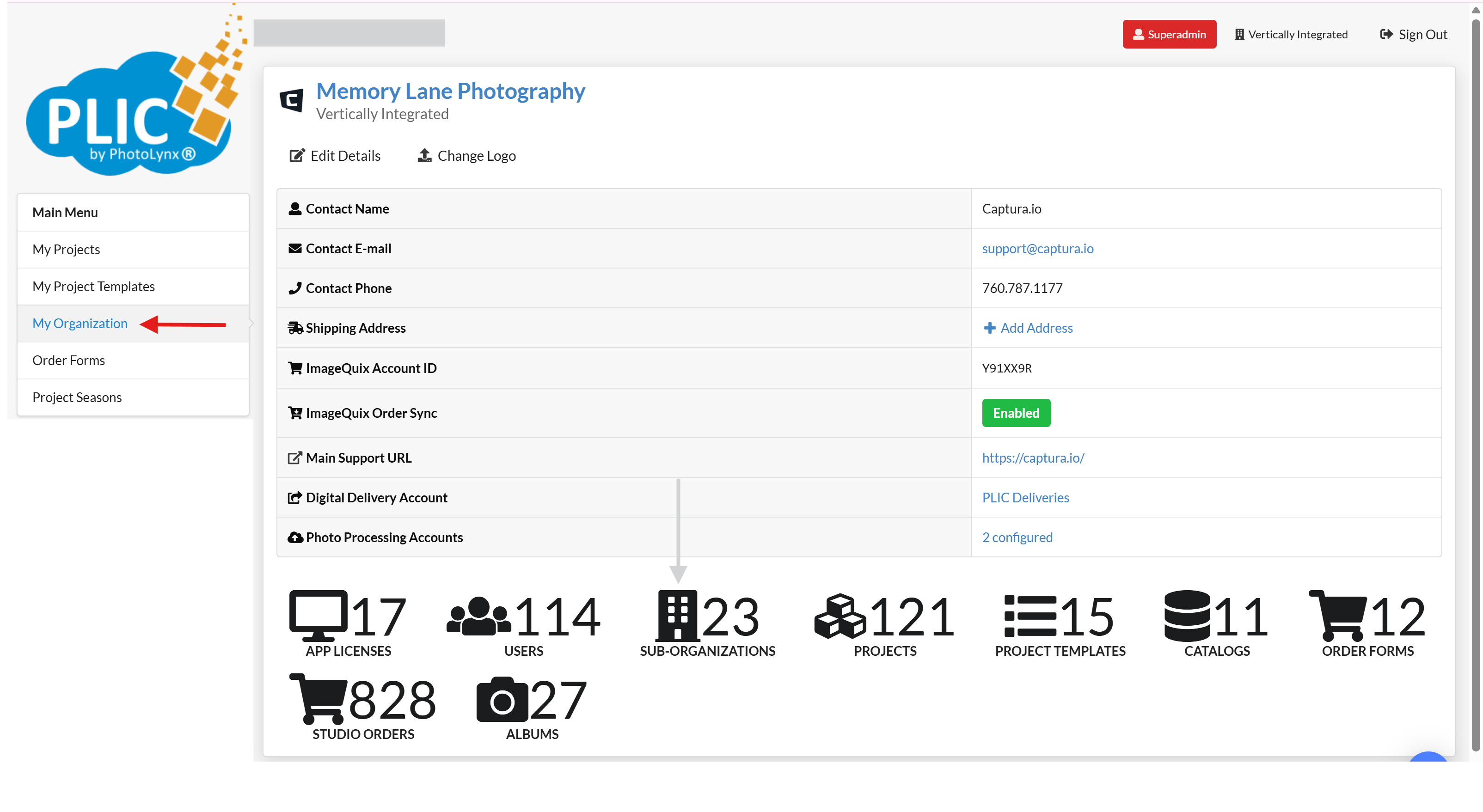Click the 12 Order Forms count

click(1398, 617)
